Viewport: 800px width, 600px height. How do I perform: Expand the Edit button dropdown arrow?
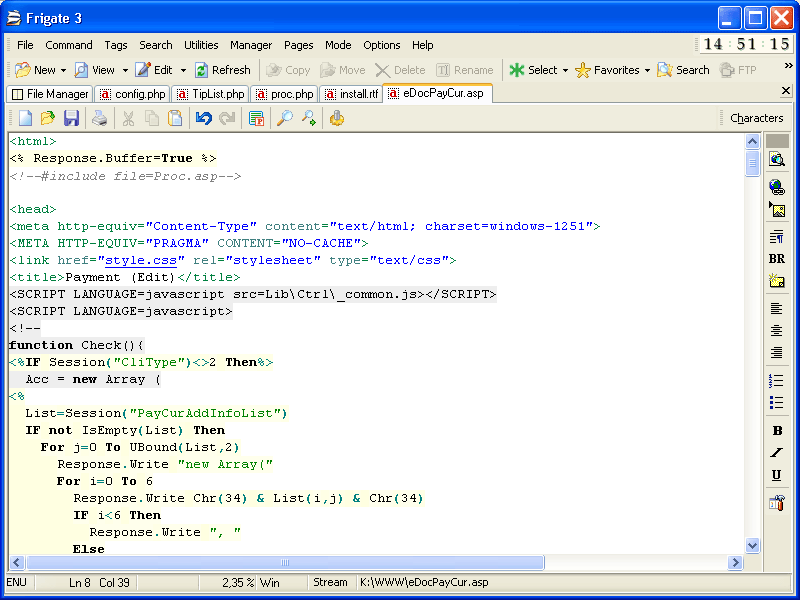[183, 70]
